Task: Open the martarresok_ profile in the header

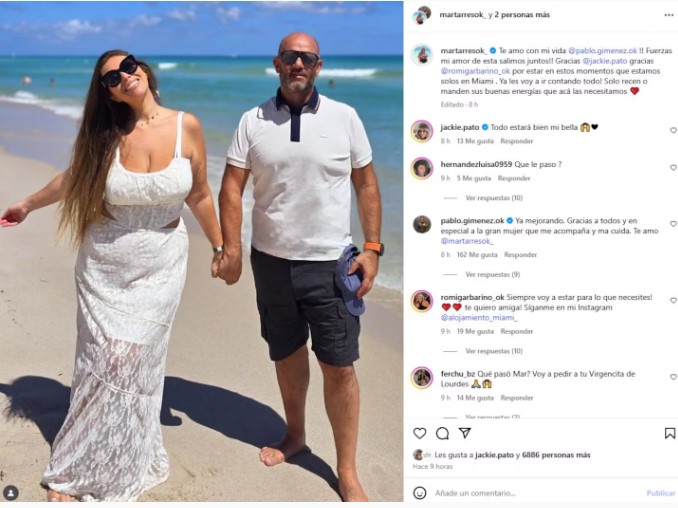Action: [462, 15]
